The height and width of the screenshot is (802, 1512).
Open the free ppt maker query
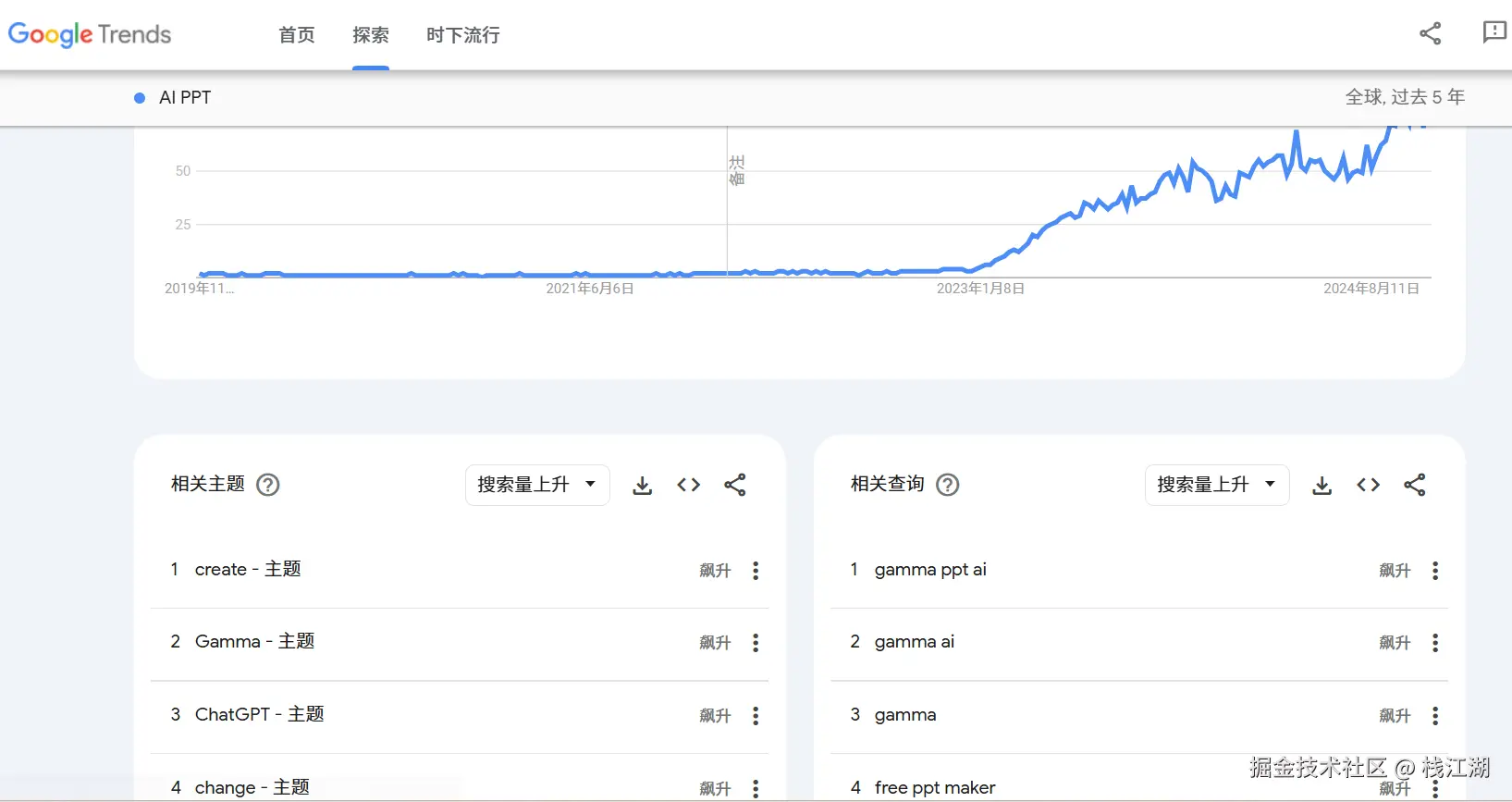pyautogui.click(x=934, y=787)
